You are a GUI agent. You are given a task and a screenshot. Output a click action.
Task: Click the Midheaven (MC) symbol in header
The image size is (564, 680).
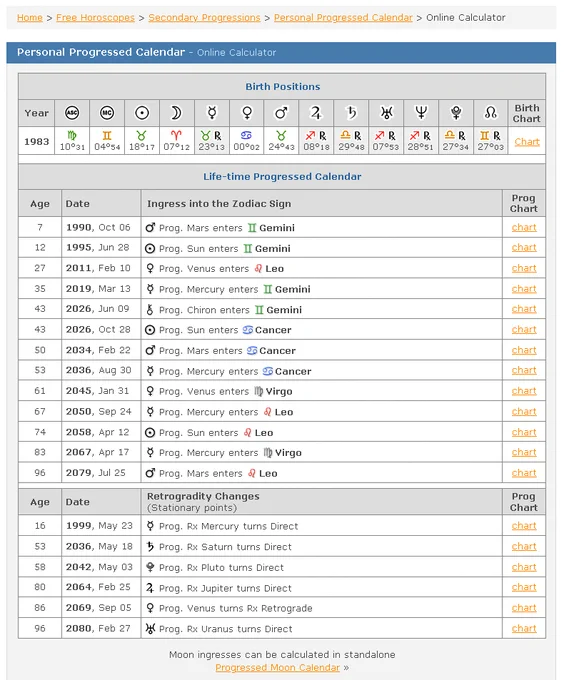[x=107, y=113]
